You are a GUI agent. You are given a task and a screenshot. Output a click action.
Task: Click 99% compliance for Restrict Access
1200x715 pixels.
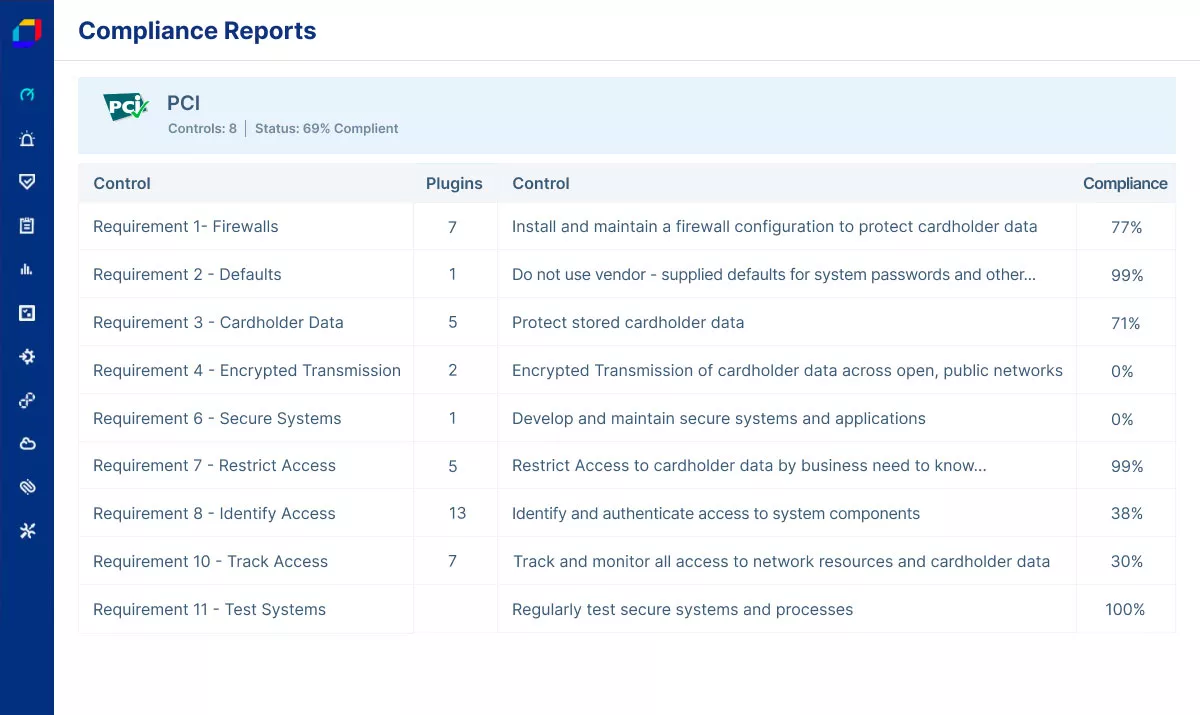pyautogui.click(x=1127, y=466)
